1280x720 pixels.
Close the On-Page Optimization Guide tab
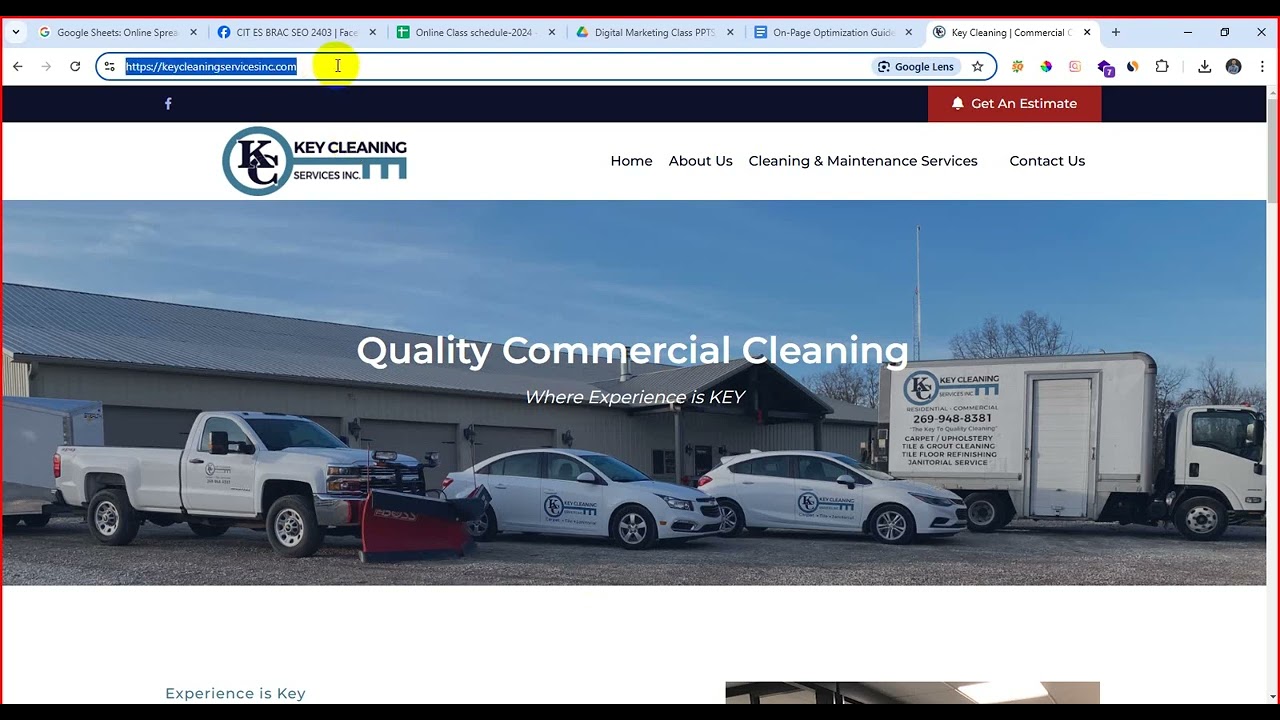tap(909, 32)
